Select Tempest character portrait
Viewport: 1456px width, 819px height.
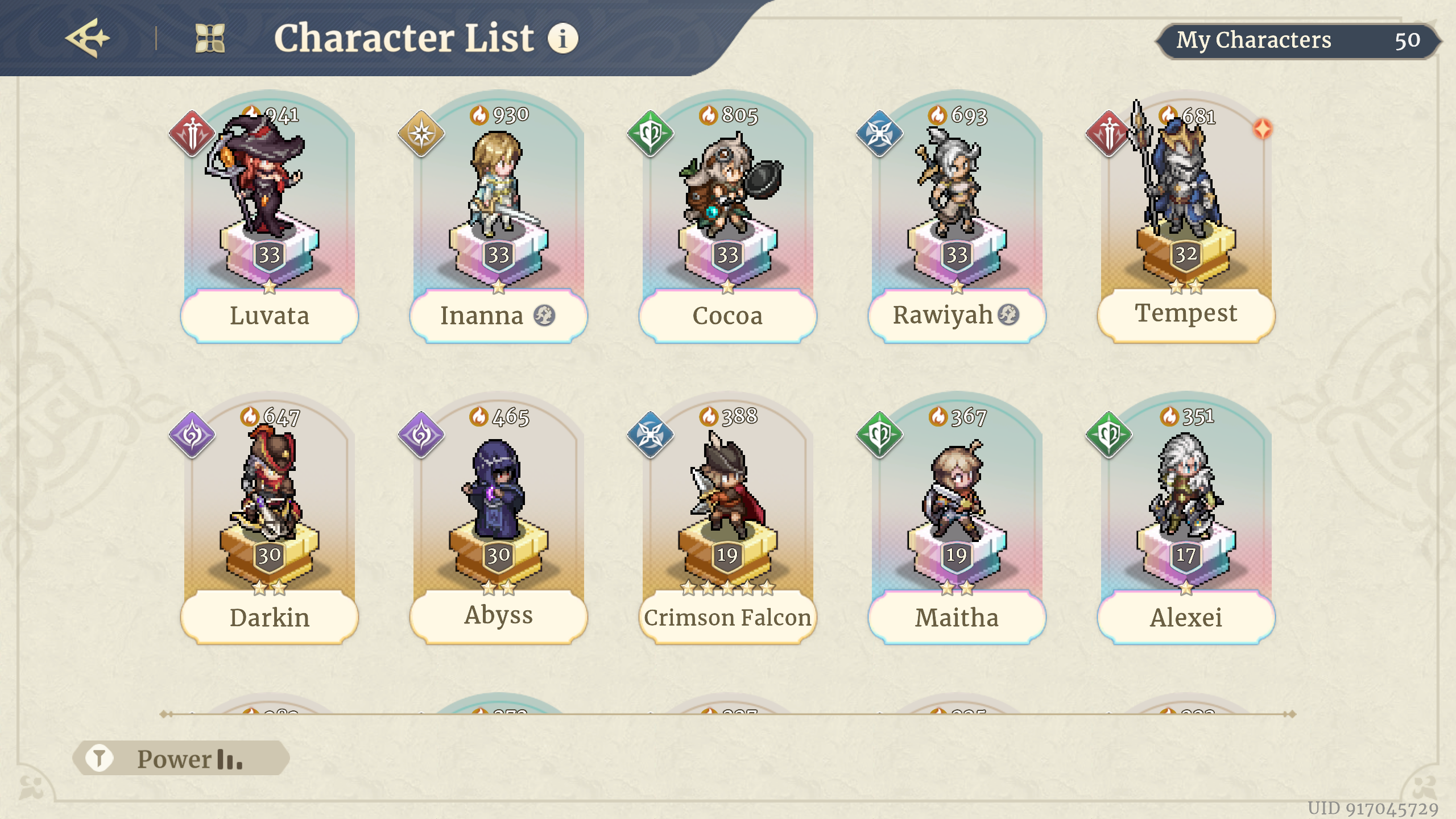tap(1186, 193)
